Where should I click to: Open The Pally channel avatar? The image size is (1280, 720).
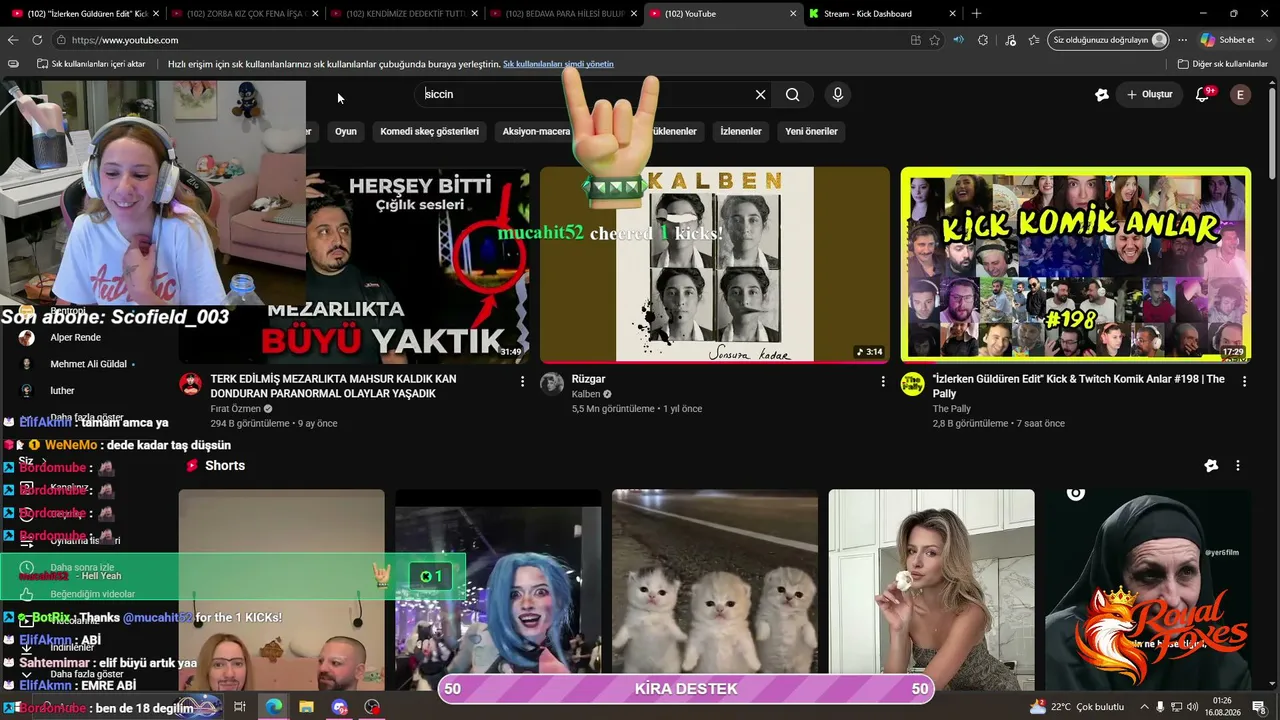912,384
